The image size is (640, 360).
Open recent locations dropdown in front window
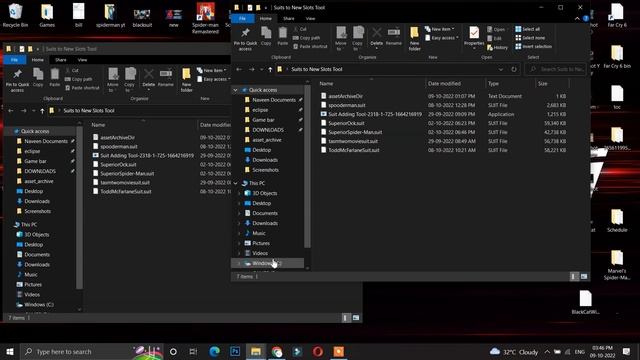pos(261,69)
